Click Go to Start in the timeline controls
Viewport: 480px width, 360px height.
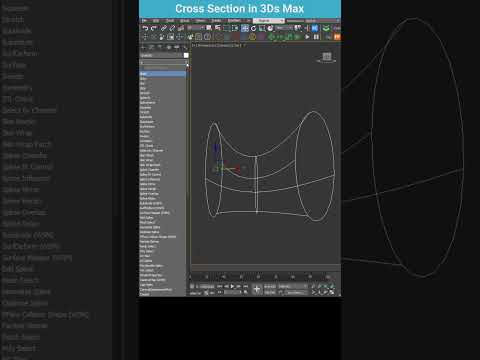click(220, 286)
